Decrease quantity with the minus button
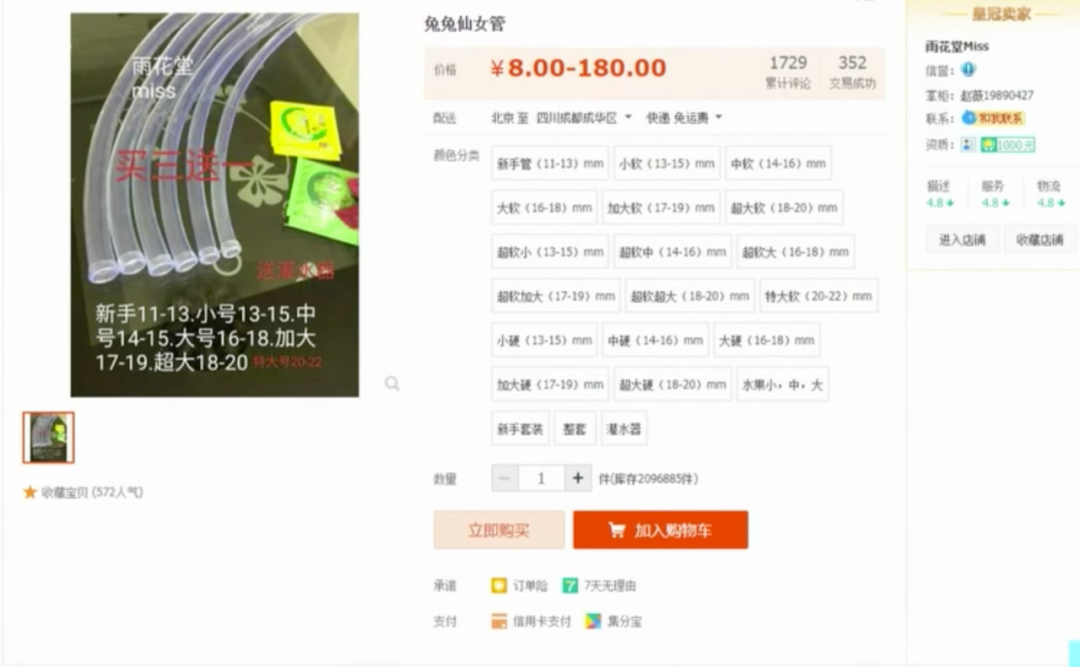Viewport: 1080px width, 667px height. 505,478
